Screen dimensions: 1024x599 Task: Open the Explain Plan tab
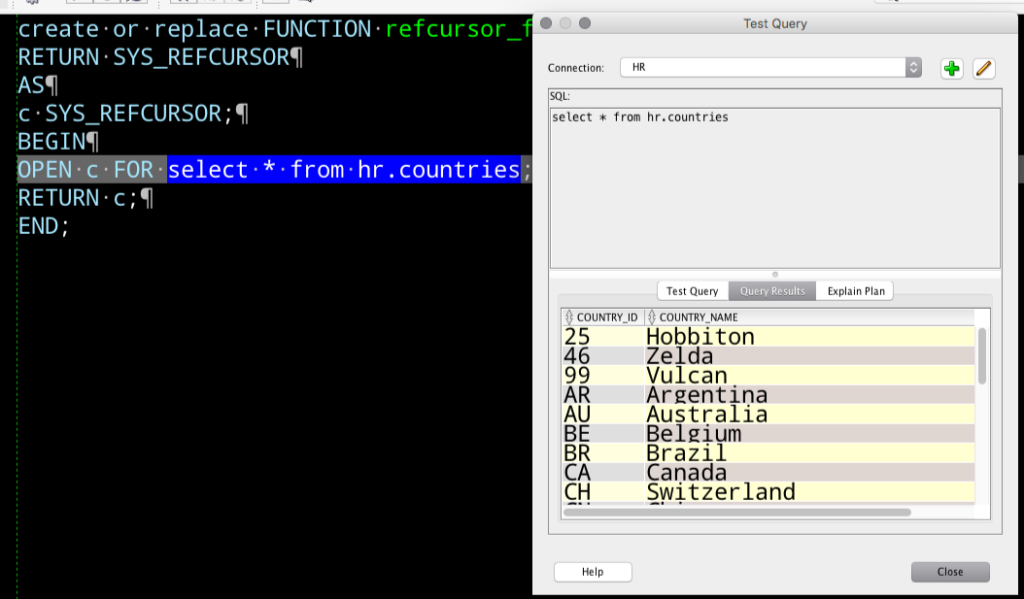click(855, 291)
